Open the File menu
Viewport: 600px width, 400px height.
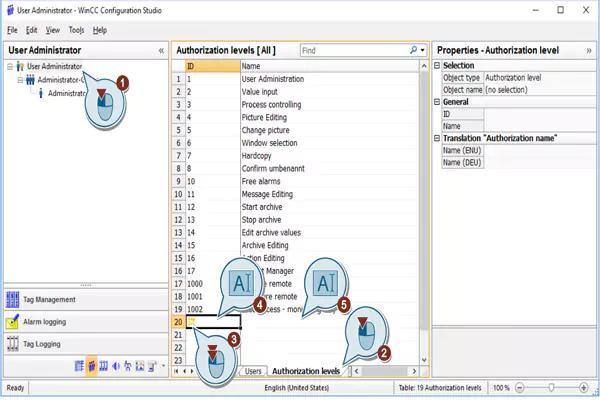[12, 30]
